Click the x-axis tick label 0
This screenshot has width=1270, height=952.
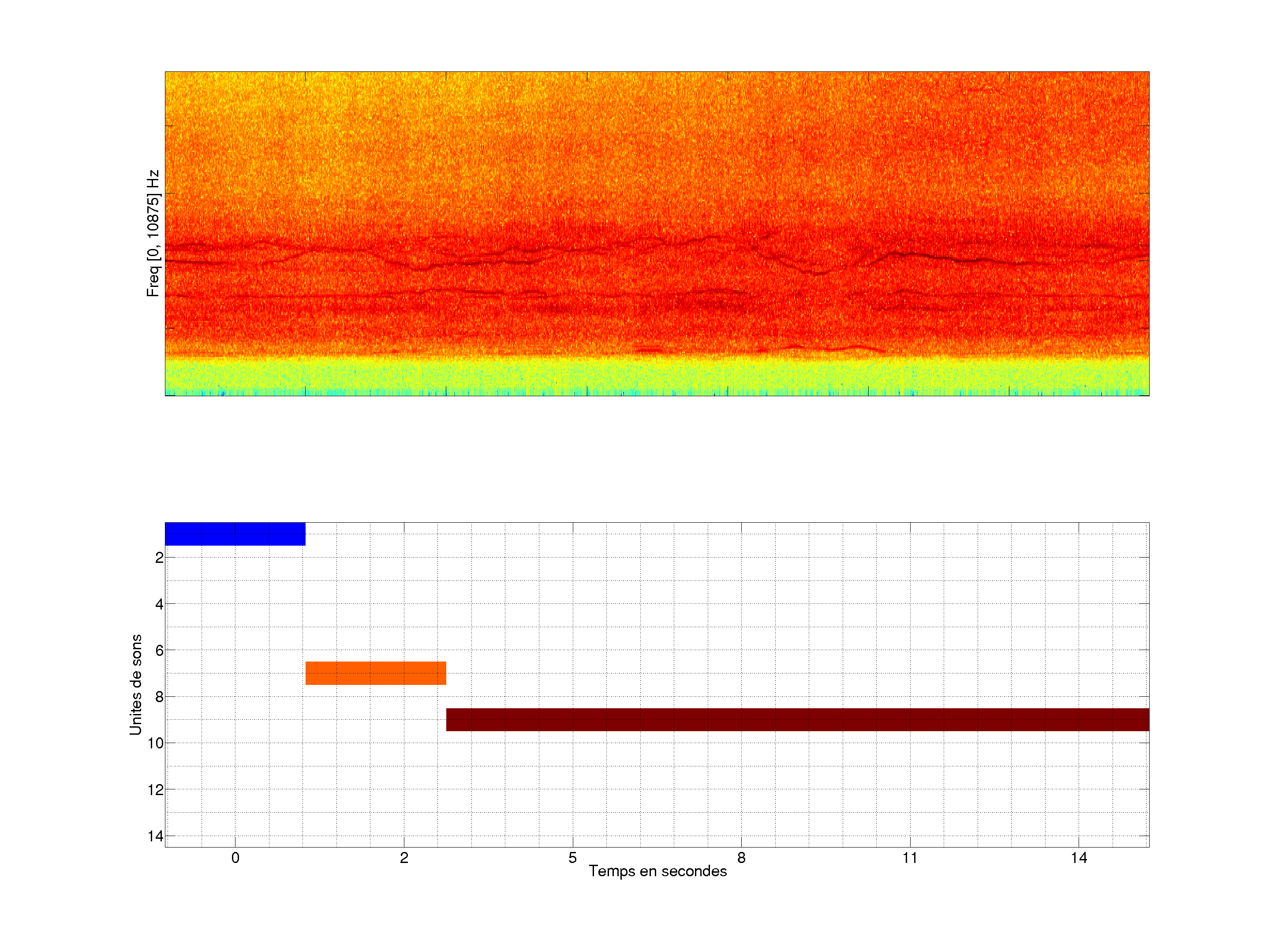235,858
